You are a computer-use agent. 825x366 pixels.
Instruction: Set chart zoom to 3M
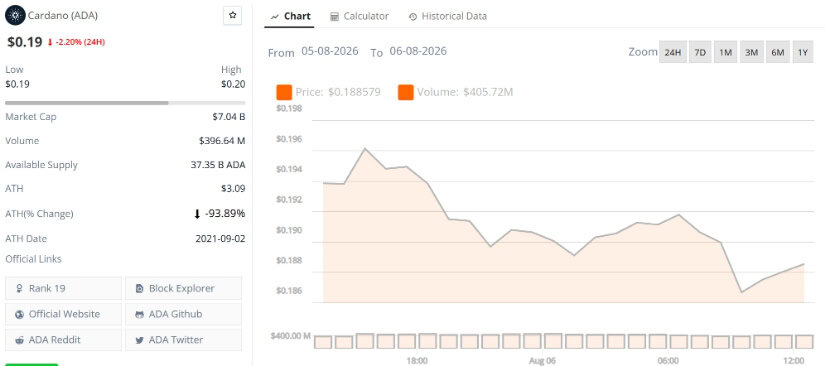pos(751,52)
